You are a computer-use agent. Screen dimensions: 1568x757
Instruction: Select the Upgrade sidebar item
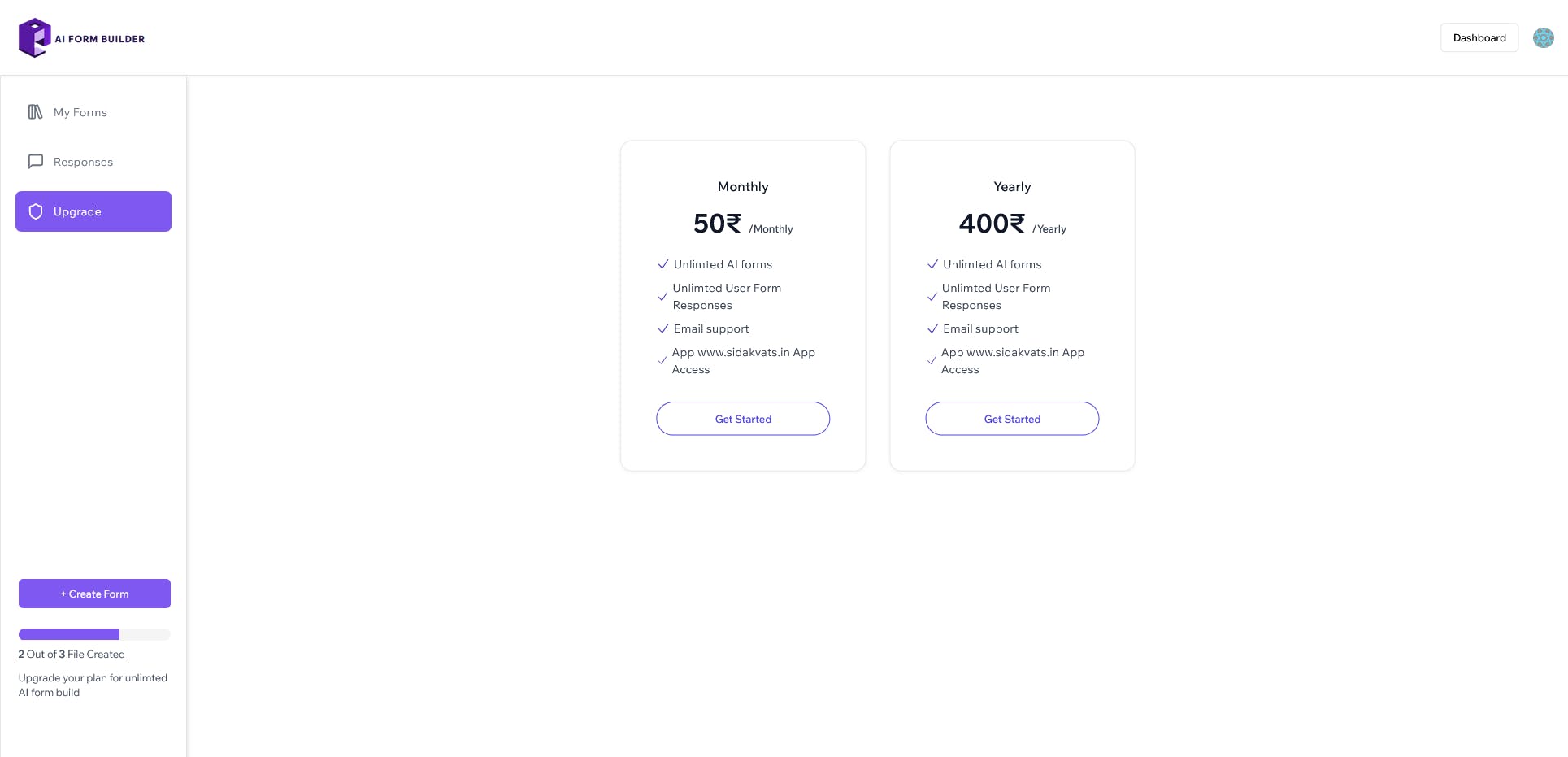click(93, 211)
